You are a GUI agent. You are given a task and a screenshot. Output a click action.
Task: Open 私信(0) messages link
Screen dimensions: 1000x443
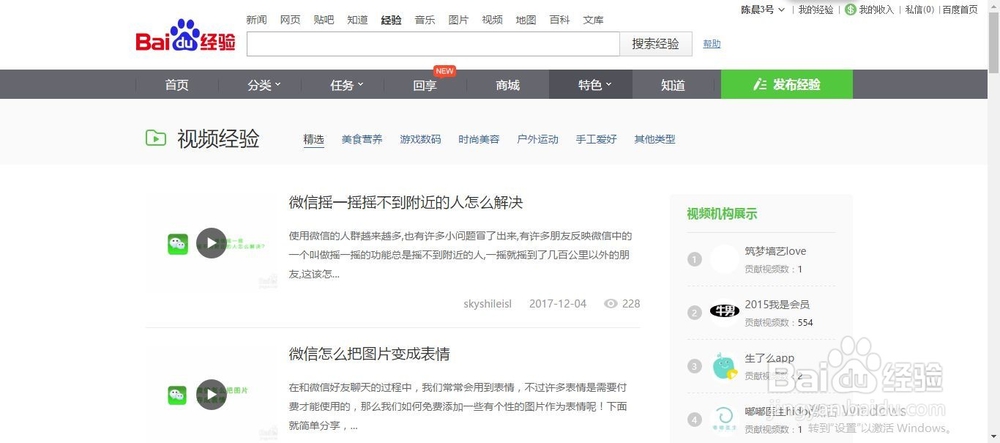(x=920, y=10)
